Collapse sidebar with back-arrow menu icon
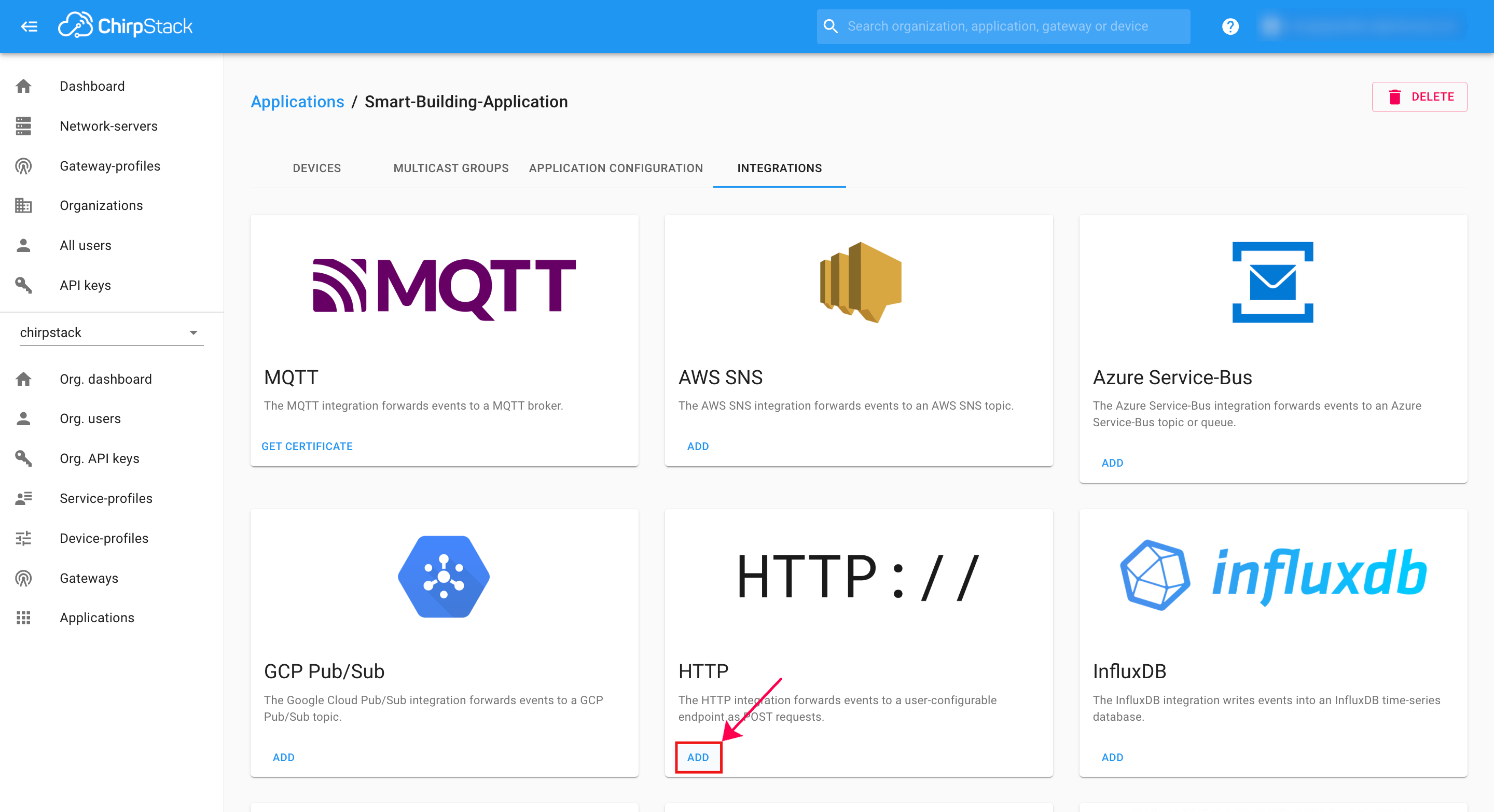The height and width of the screenshot is (812, 1494). click(29, 26)
